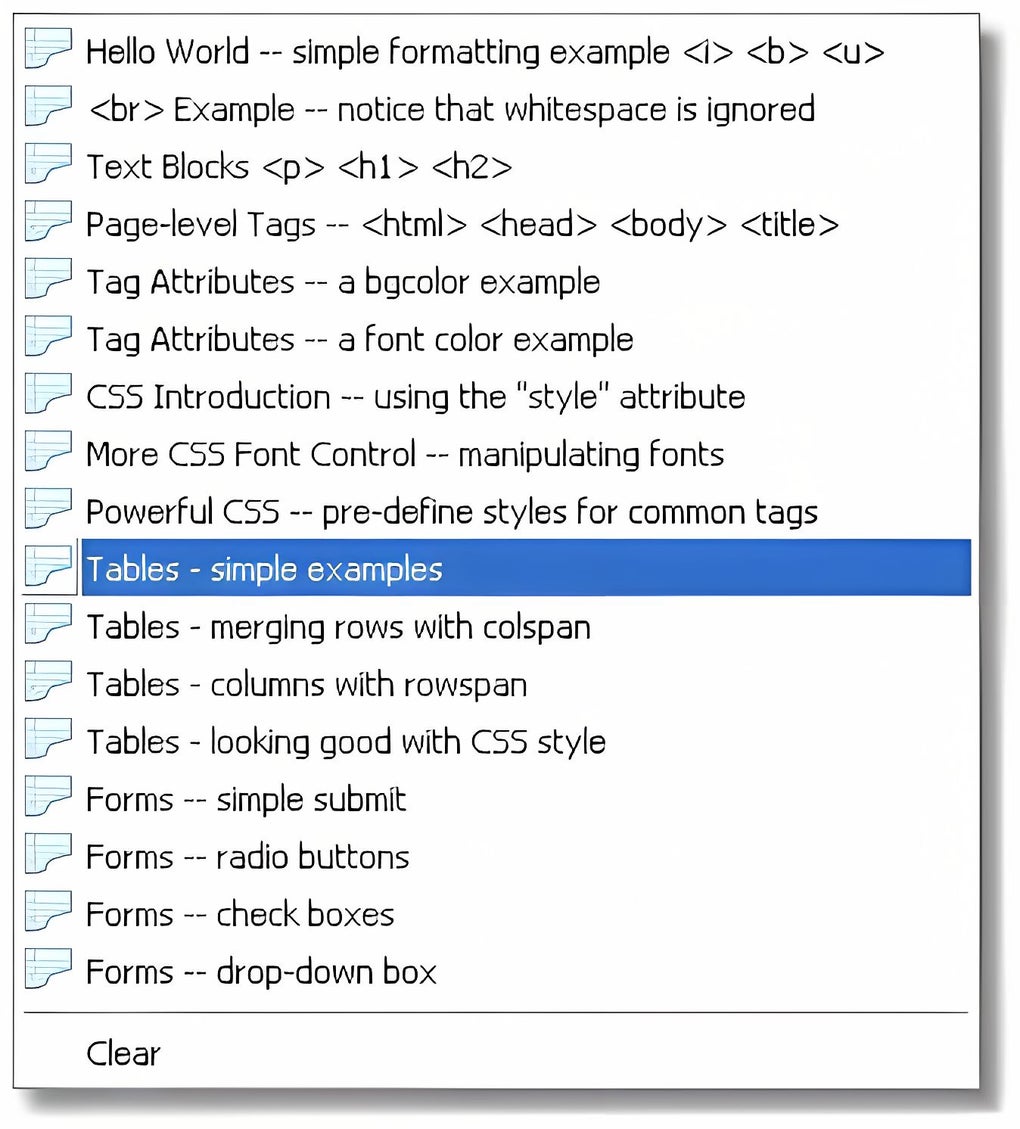The image size is (1020, 1129).
Task: Click the icon beside Forms -- radio buttons
Action: tap(48, 856)
